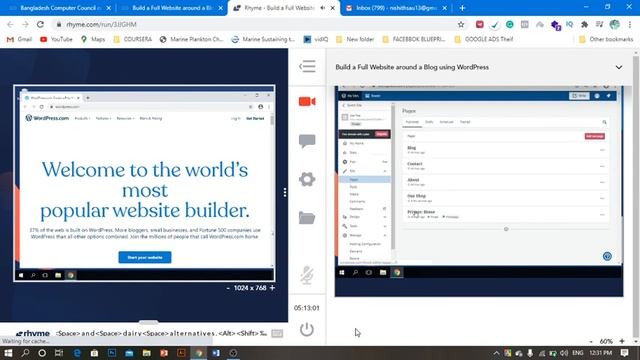Go back in browser history
This screenshot has height=360, width=640.
click(x=10, y=24)
